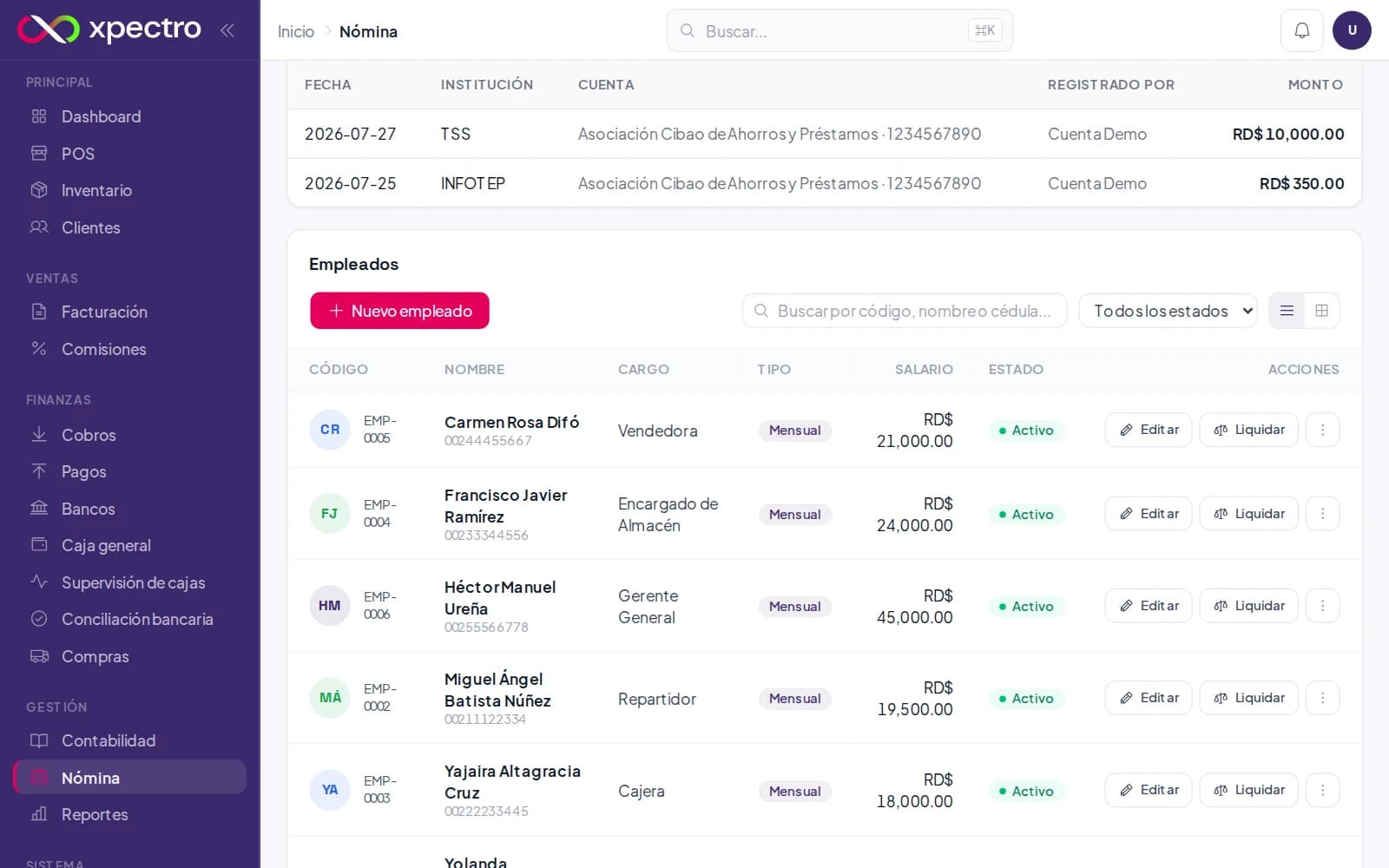
Task: Click the Nombre column header
Action: pyautogui.click(x=474, y=369)
